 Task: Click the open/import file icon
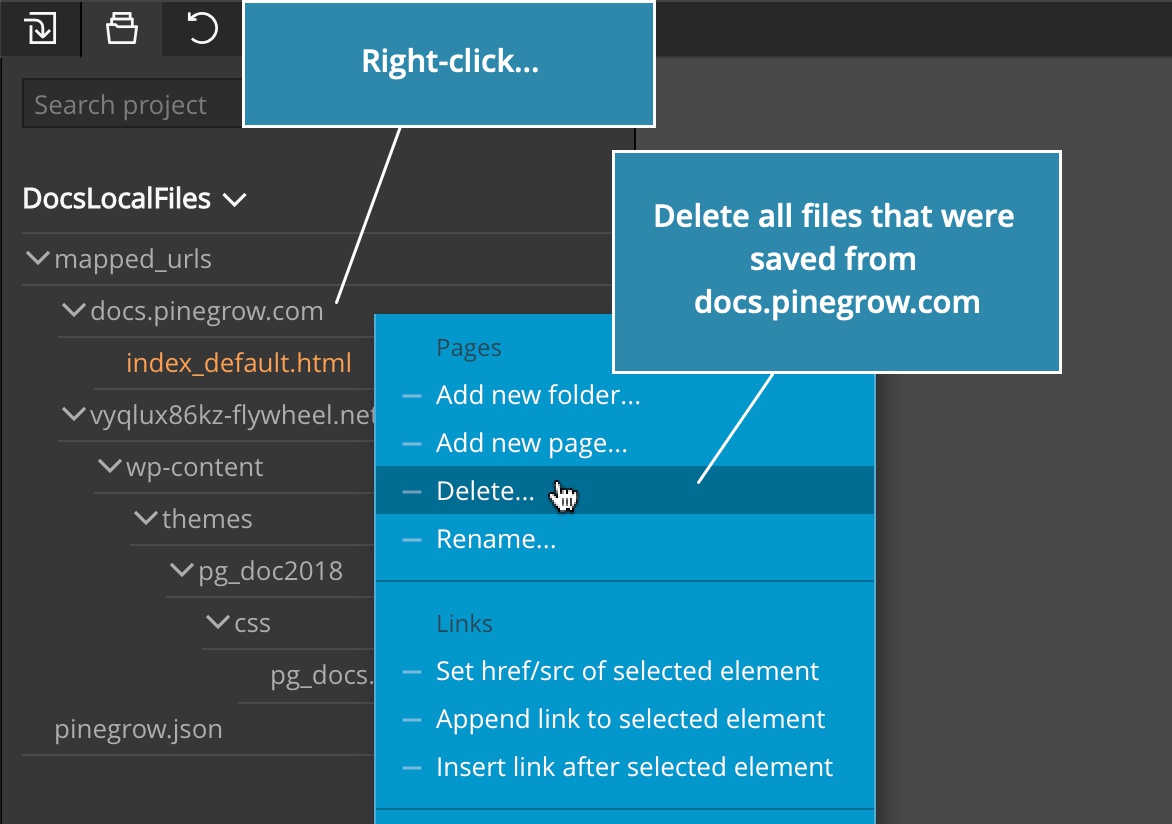[x=40, y=28]
